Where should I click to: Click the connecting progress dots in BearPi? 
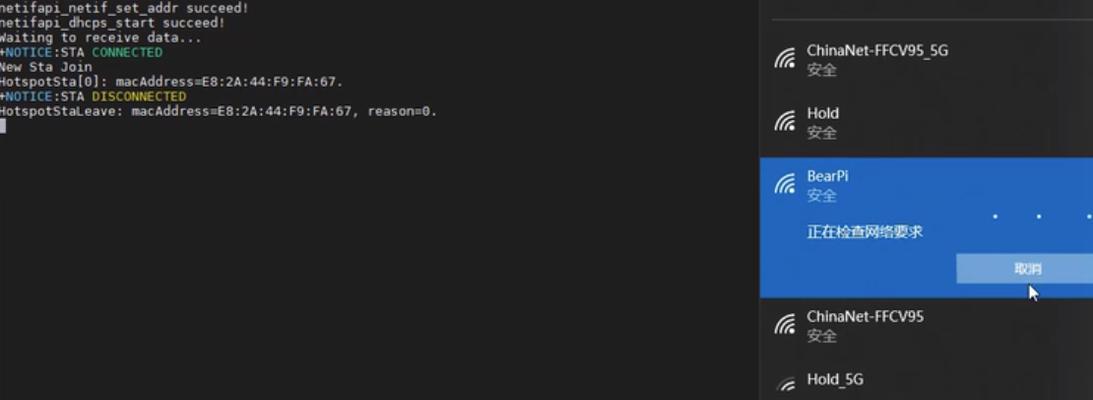pos(1043,217)
